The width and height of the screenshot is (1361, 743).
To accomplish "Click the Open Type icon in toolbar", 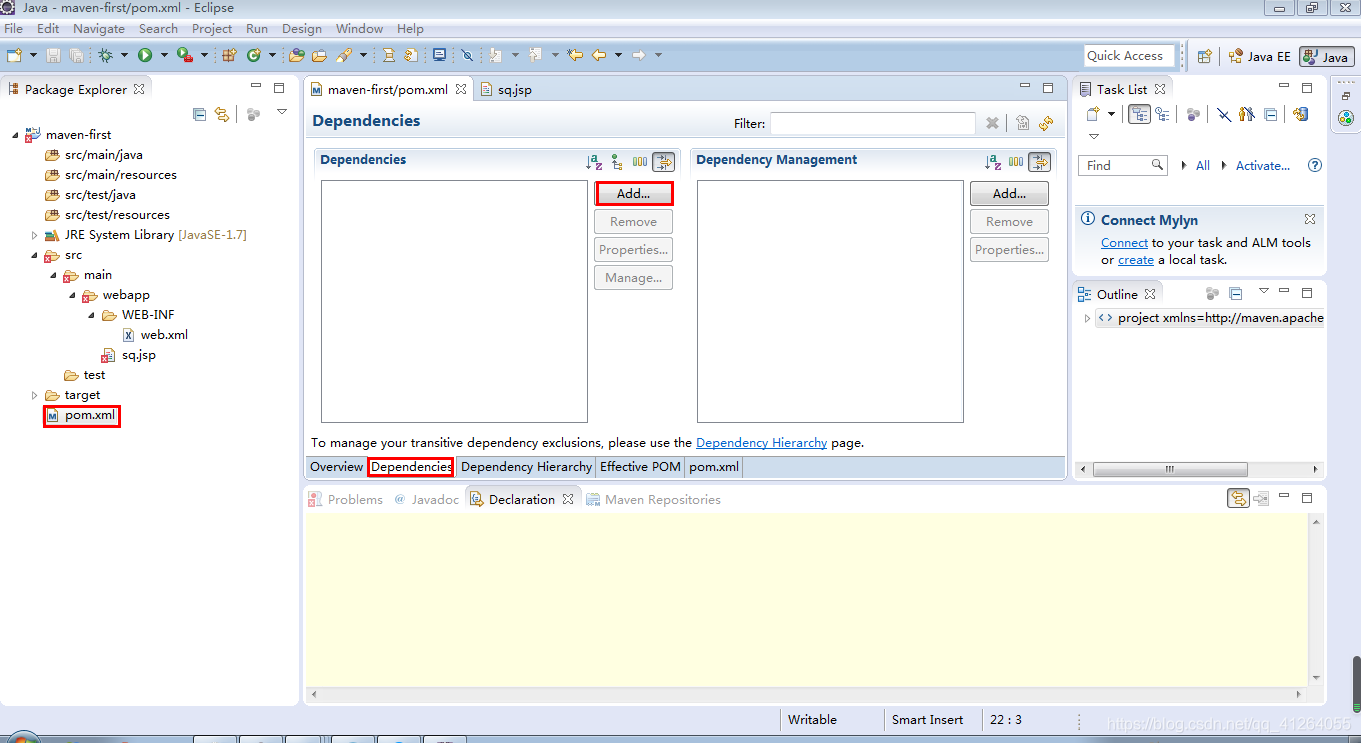I will [x=297, y=55].
